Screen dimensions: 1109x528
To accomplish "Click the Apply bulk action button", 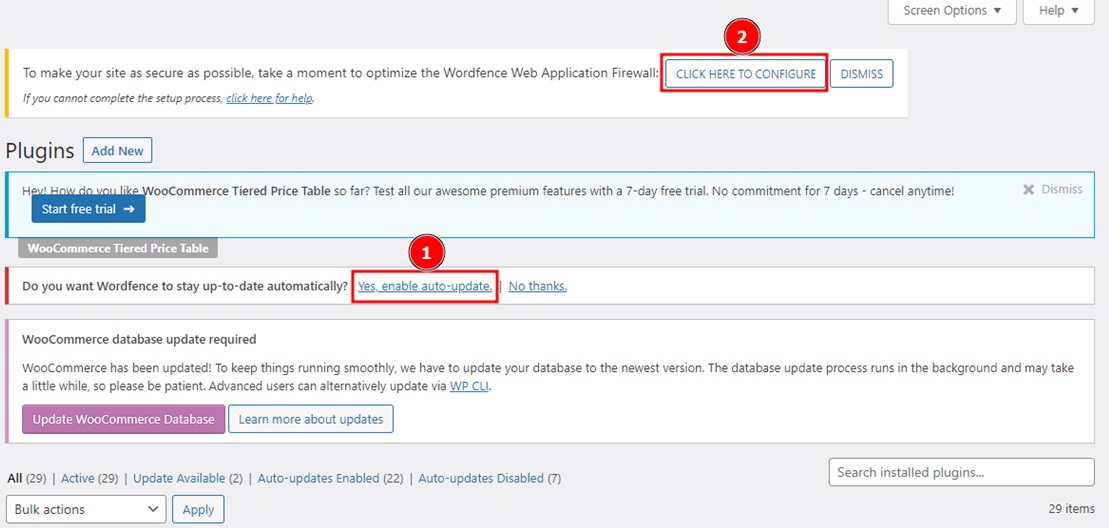I will pyautogui.click(x=198, y=510).
